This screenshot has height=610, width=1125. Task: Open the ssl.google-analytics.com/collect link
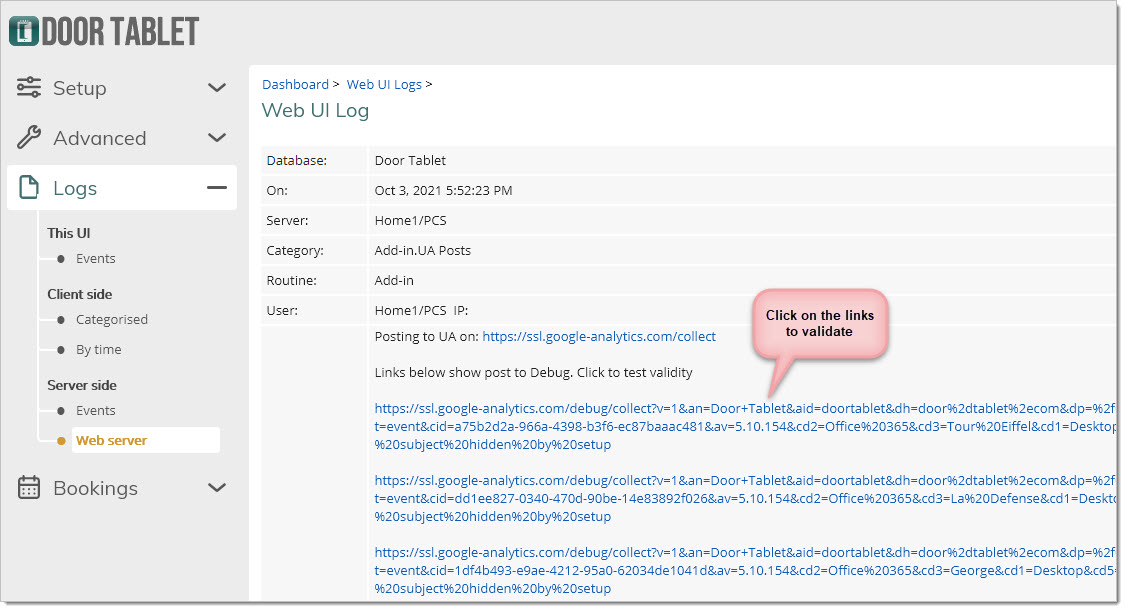coord(599,337)
